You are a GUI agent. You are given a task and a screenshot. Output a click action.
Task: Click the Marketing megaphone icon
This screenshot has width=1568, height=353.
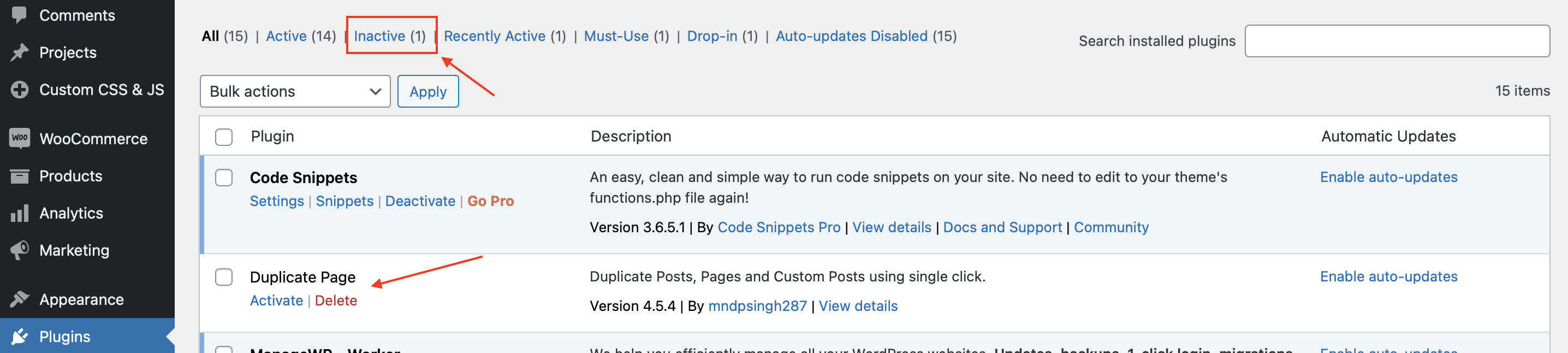click(20, 250)
